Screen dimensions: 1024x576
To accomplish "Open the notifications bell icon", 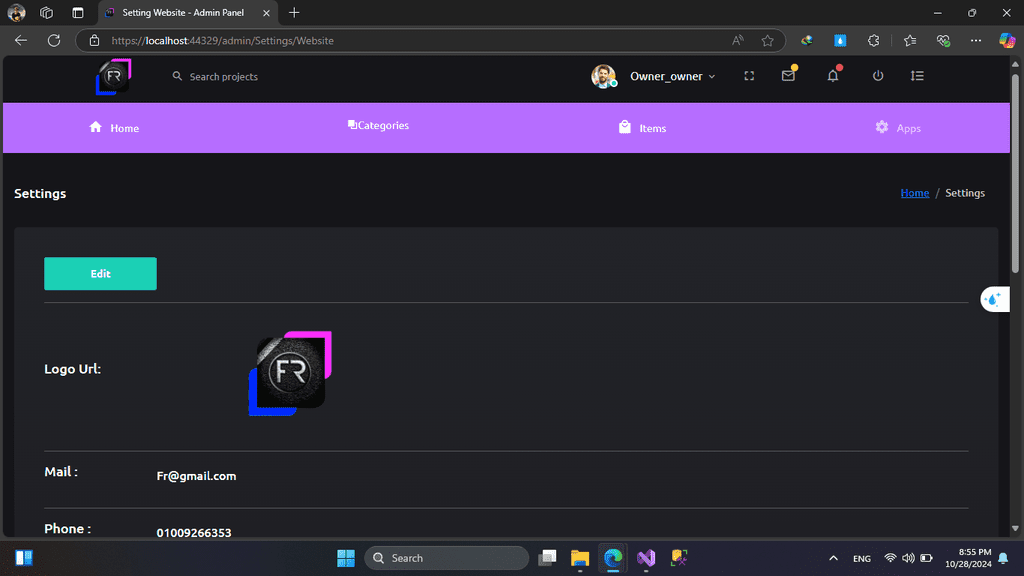I will click(833, 76).
